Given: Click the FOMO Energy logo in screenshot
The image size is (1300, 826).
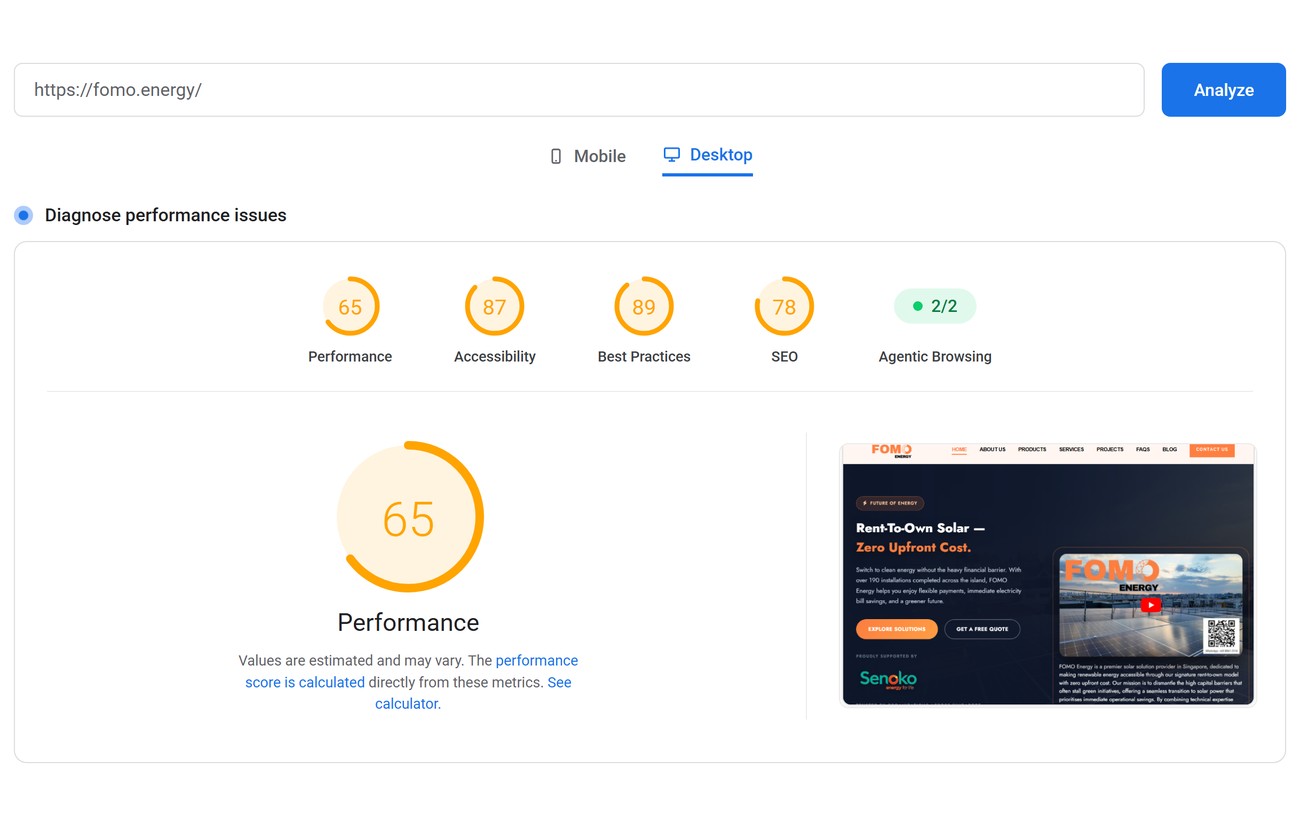Looking at the screenshot, I should (891, 450).
